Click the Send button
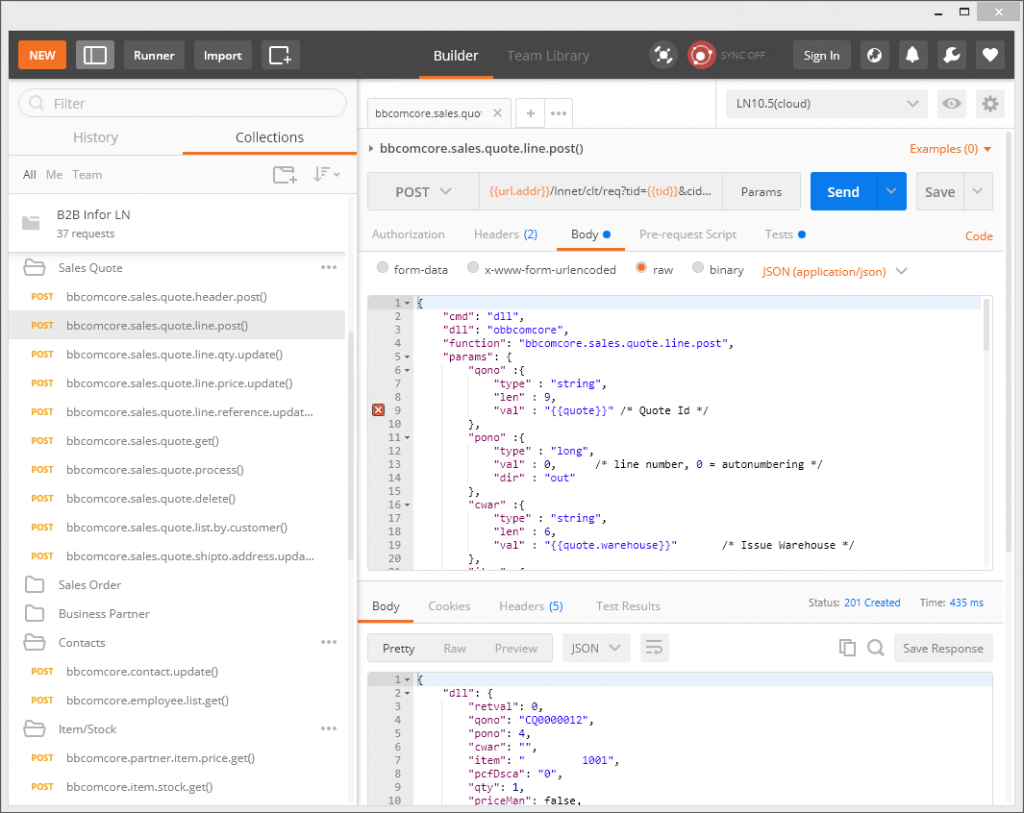This screenshot has width=1024, height=813. coord(843,191)
